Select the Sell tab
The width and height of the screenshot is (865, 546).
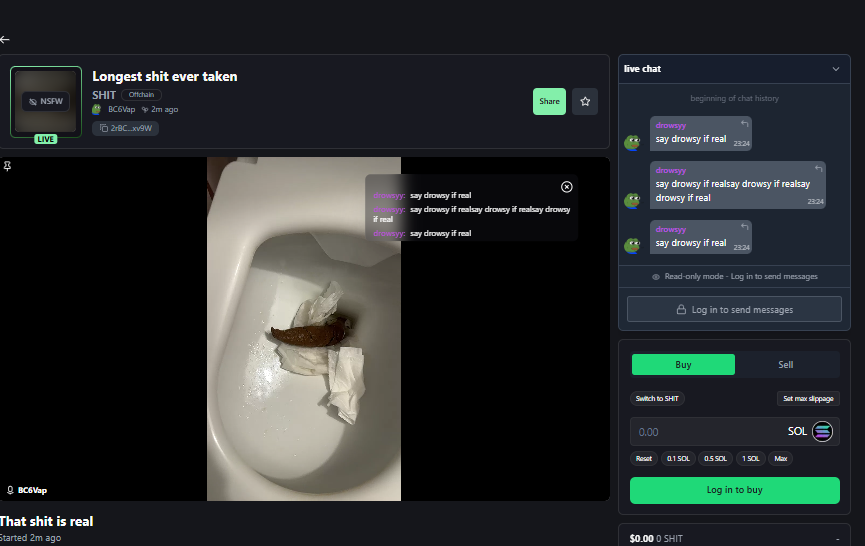tap(786, 365)
